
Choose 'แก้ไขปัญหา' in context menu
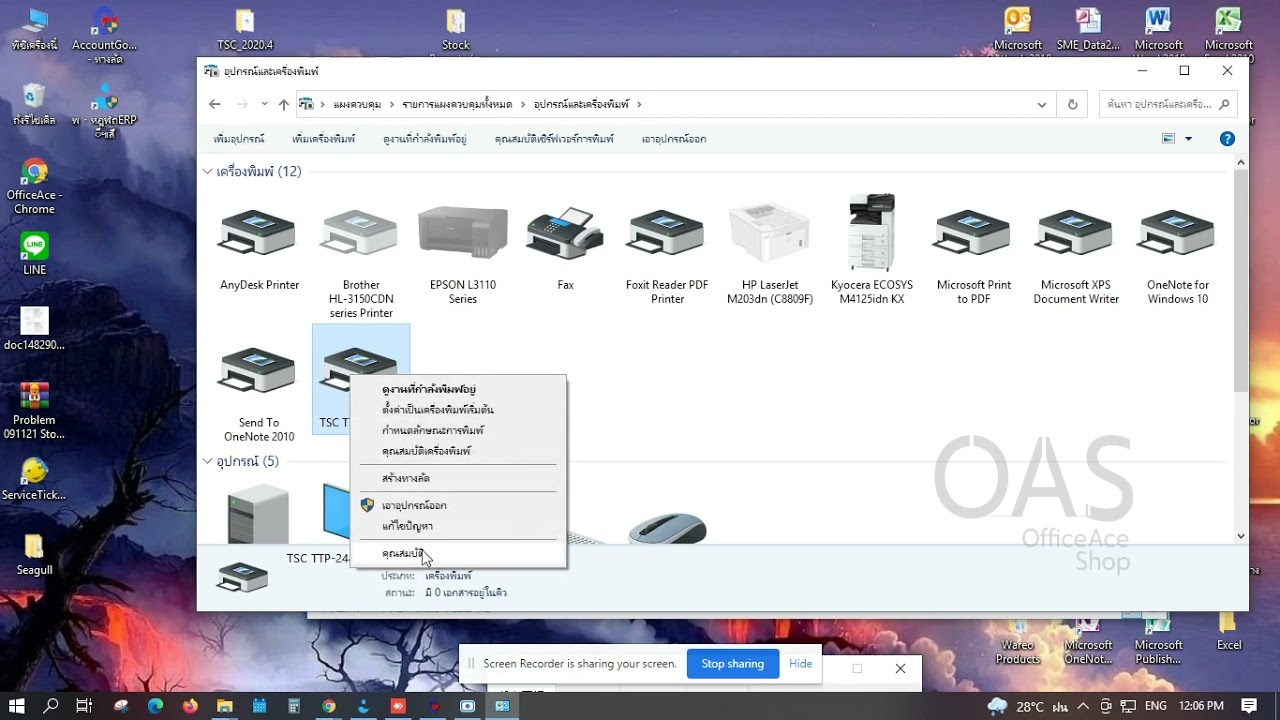pos(407,526)
